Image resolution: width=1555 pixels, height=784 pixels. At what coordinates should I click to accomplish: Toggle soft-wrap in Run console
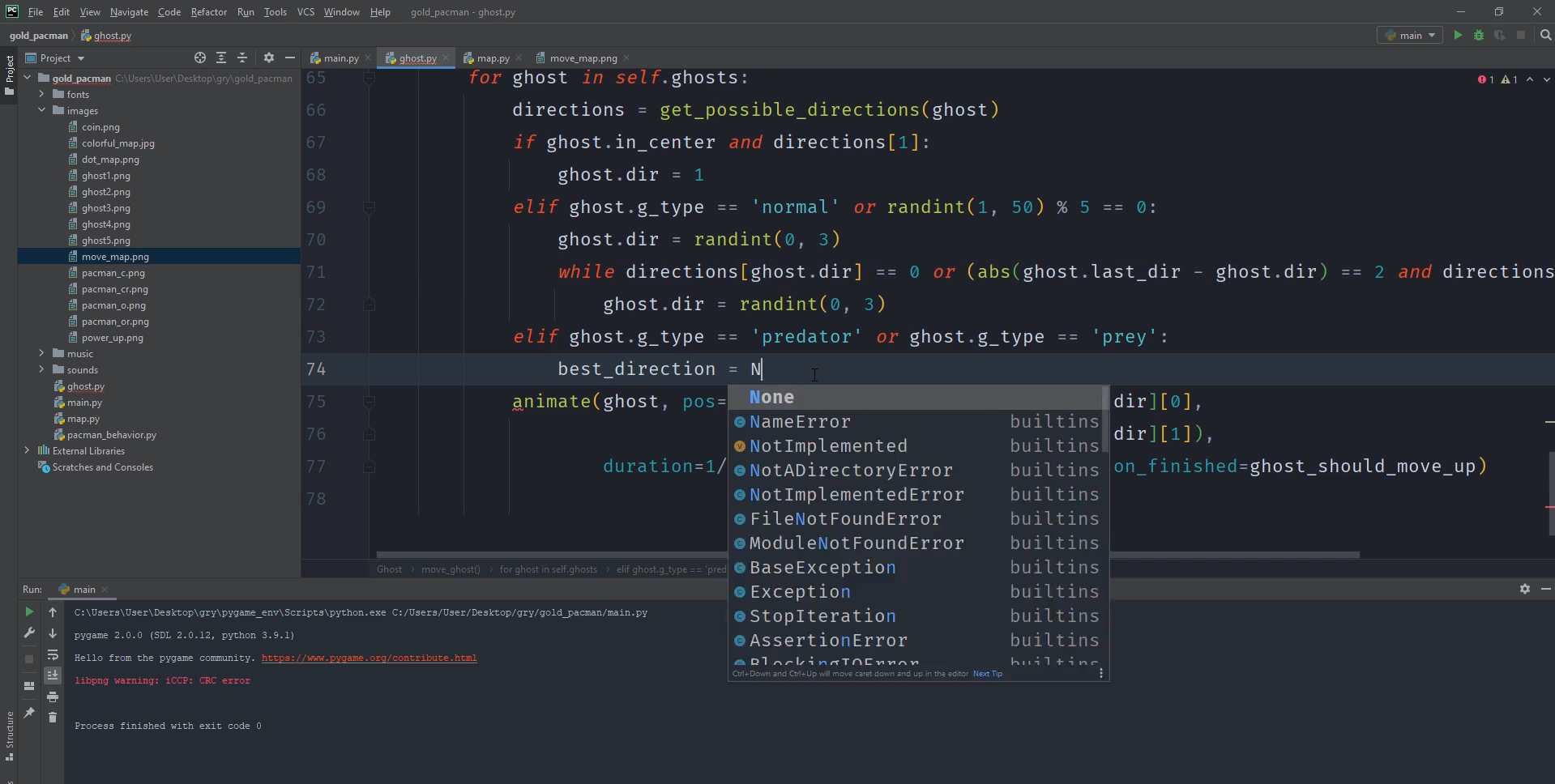(x=53, y=654)
